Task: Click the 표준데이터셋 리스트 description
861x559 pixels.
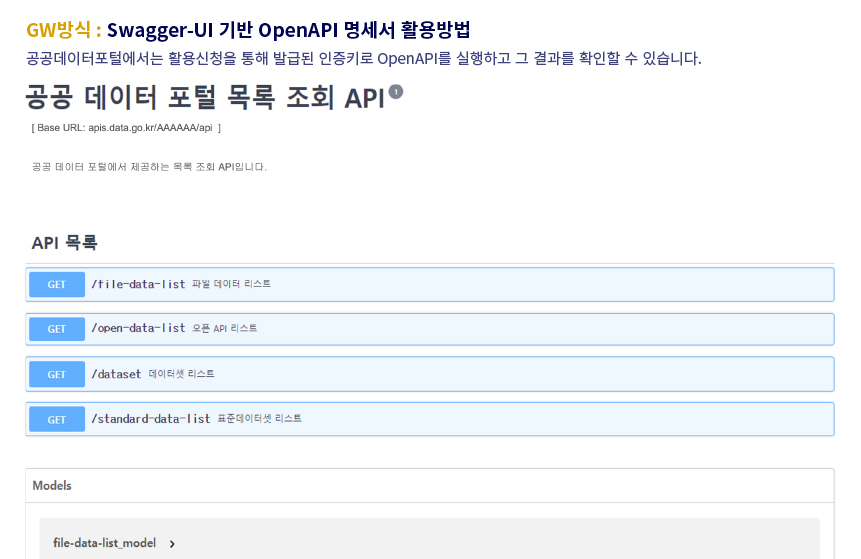Action: click(259, 419)
